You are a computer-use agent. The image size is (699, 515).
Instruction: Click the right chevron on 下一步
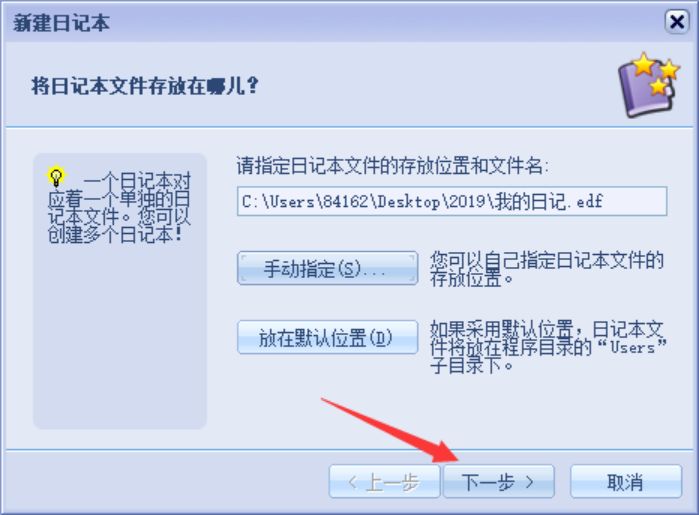click(x=529, y=482)
